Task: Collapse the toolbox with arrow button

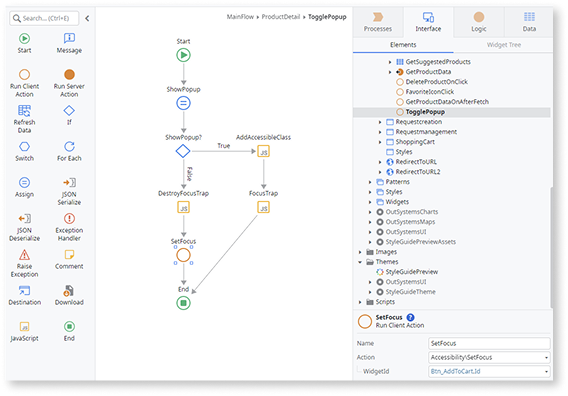Action: (x=87, y=18)
